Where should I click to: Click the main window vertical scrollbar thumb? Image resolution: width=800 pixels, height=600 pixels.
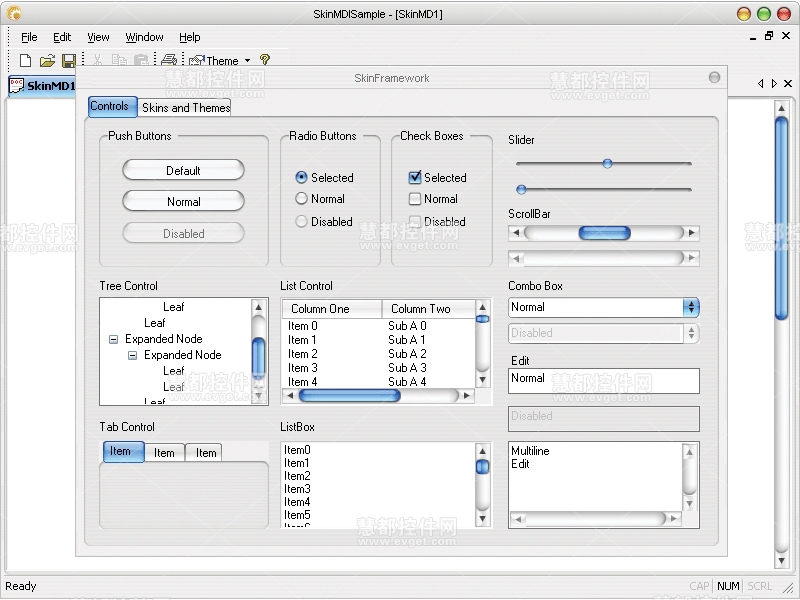pos(781,218)
